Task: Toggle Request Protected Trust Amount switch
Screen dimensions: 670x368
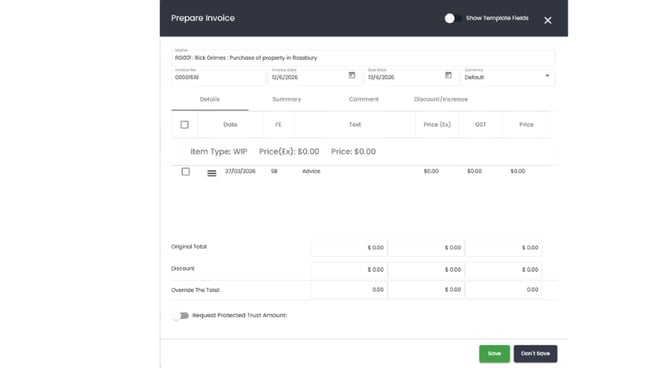Action: [180, 315]
